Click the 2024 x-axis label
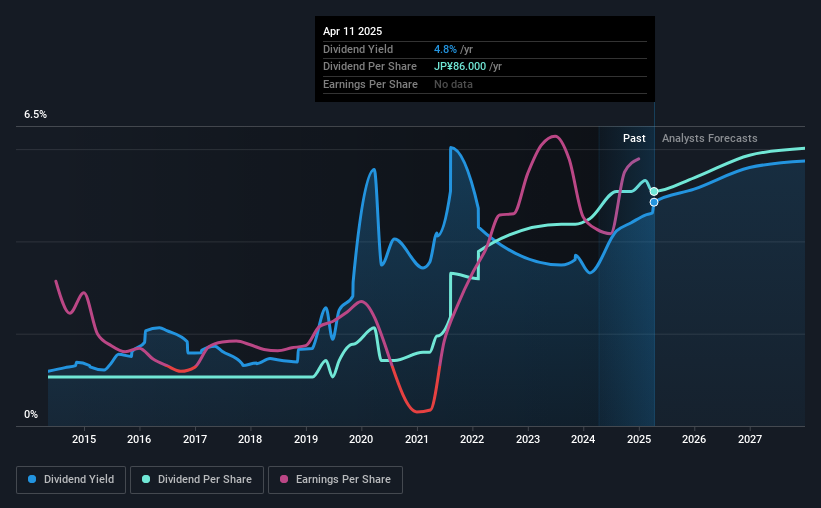The image size is (821, 508). tap(583, 439)
